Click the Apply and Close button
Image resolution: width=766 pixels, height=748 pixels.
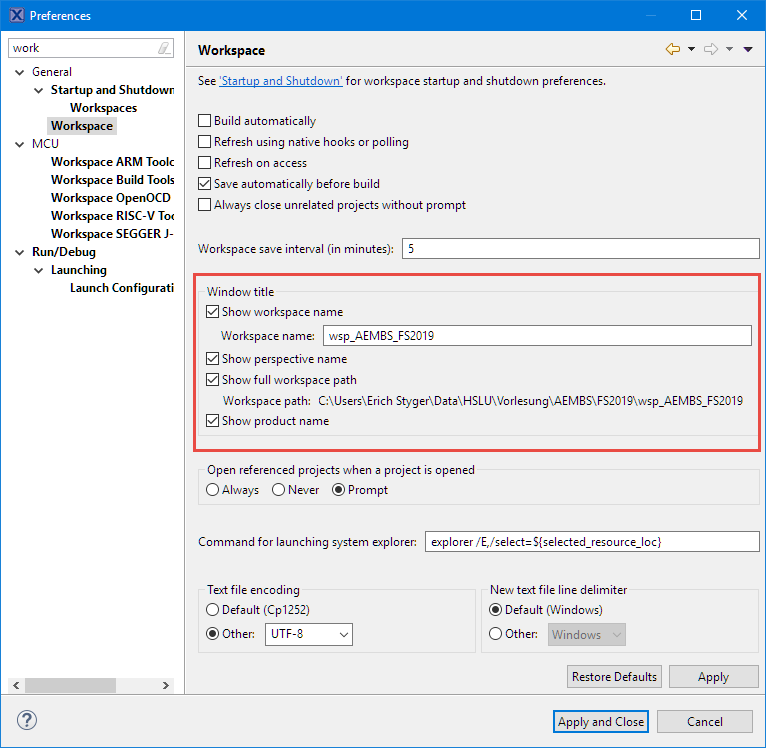tap(601, 722)
